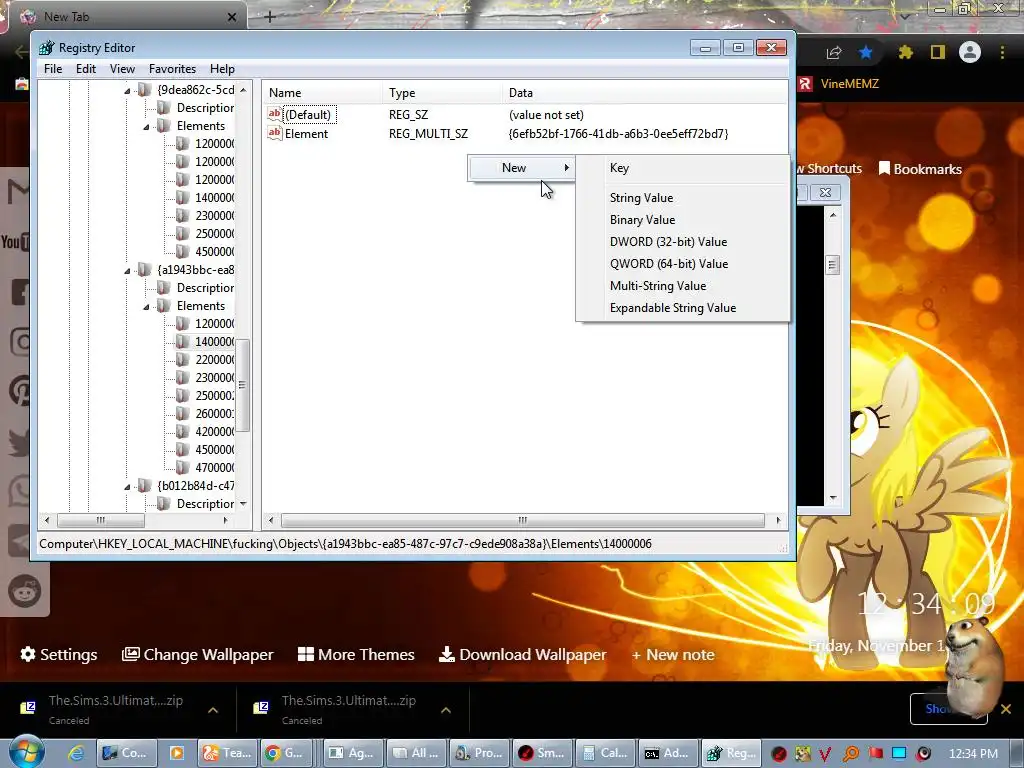Open the File menu
The image size is (1024, 768).
coord(53,69)
